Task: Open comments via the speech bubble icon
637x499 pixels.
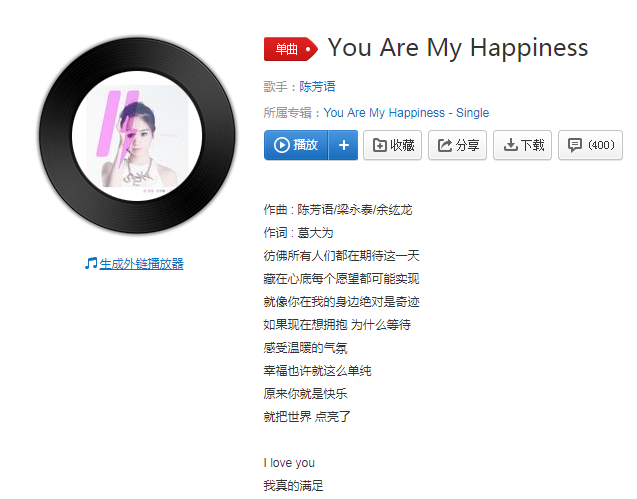Action: tap(574, 145)
